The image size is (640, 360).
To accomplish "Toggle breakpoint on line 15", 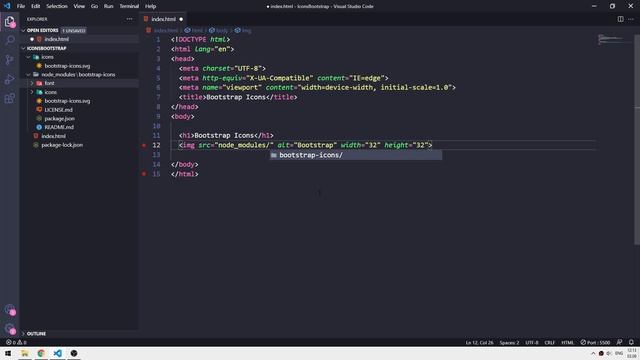I will (x=144, y=174).
